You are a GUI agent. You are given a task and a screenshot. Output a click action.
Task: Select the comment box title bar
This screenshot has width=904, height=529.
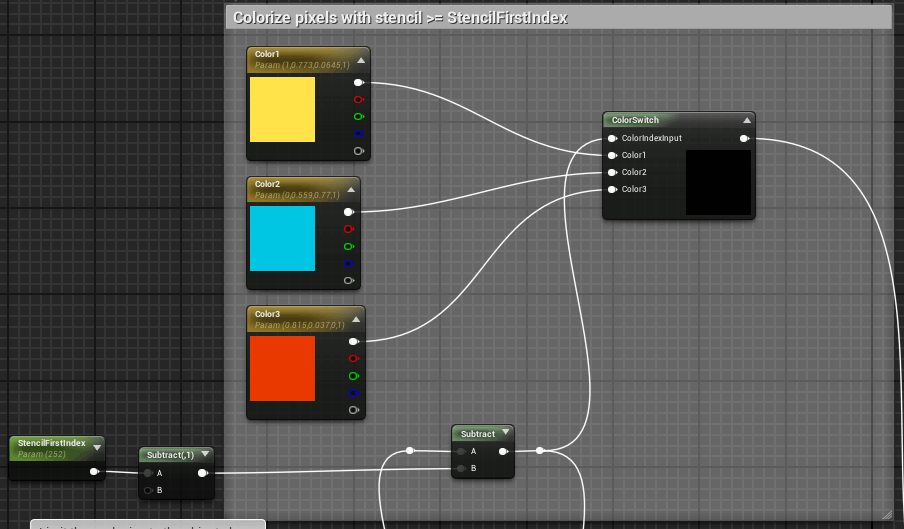(559, 18)
